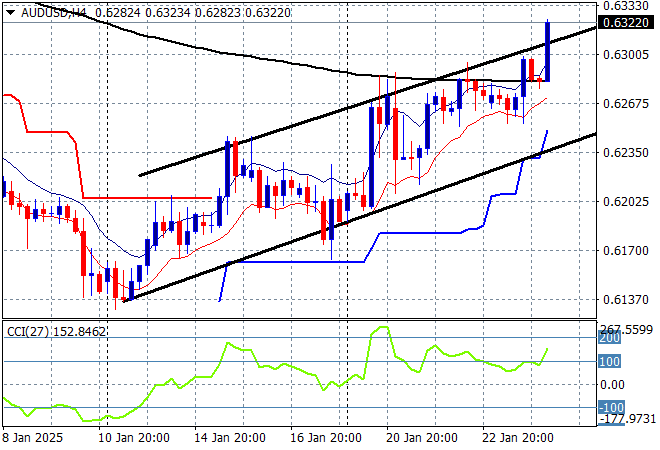660x450 pixels.
Task: Select the CCI(27) 152.8462 indicator label
Action: coord(56,332)
